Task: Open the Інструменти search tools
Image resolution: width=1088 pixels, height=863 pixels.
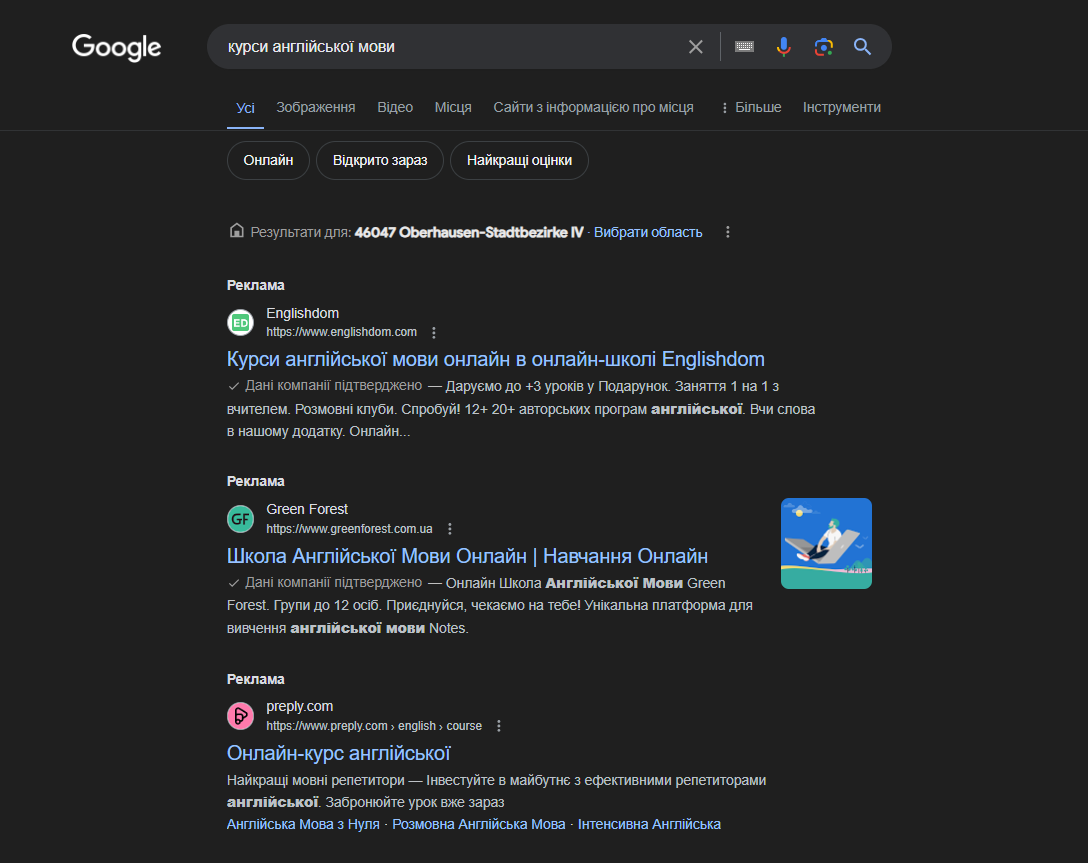Action: tap(842, 108)
